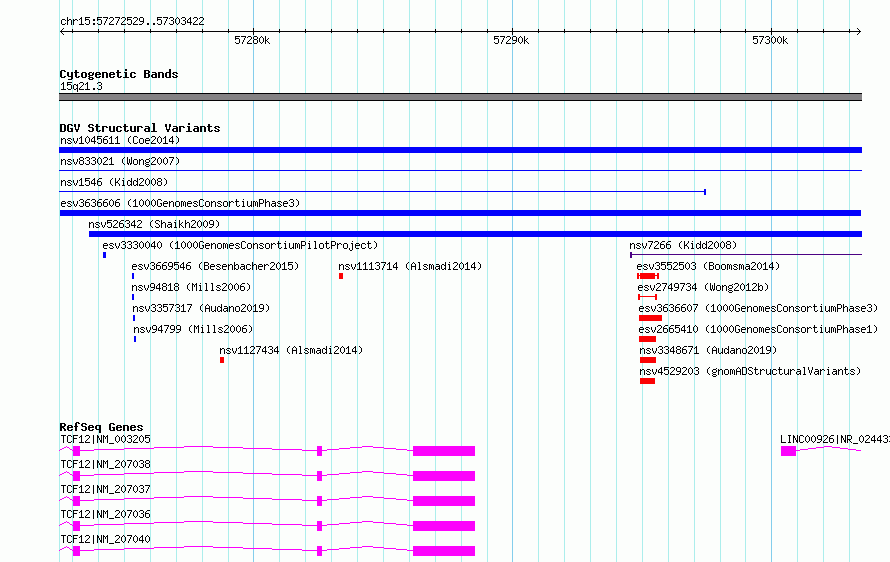The image size is (890, 562).
Task: Click the TCF12|NM_207036 transcript label
Action: (x=106, y=514)
